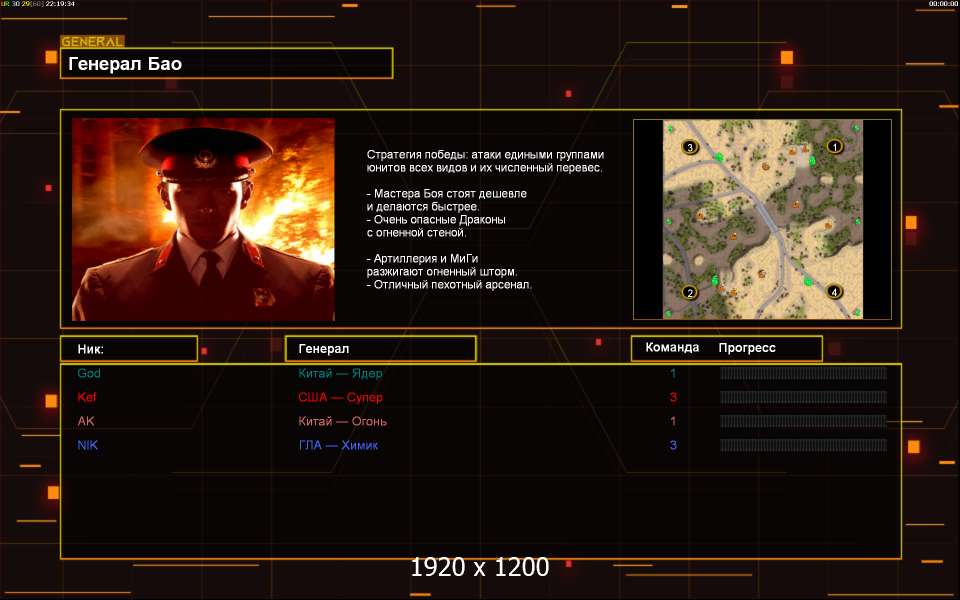Click the Команда column header
This screenshot has width=960, height=600.
click(672, 348)
